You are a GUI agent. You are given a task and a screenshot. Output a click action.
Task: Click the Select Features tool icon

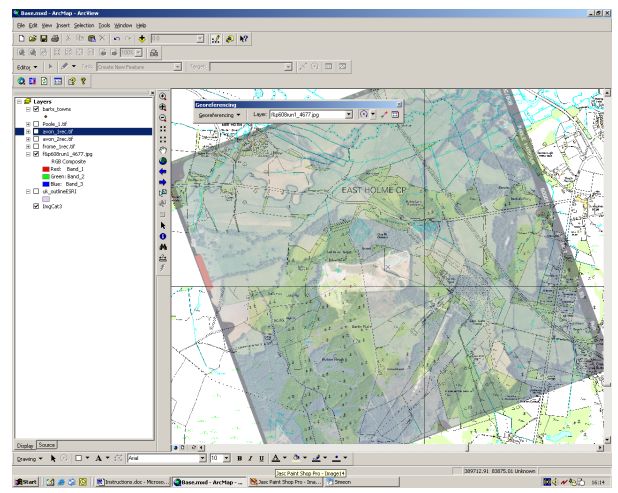(x=163, y=193)
